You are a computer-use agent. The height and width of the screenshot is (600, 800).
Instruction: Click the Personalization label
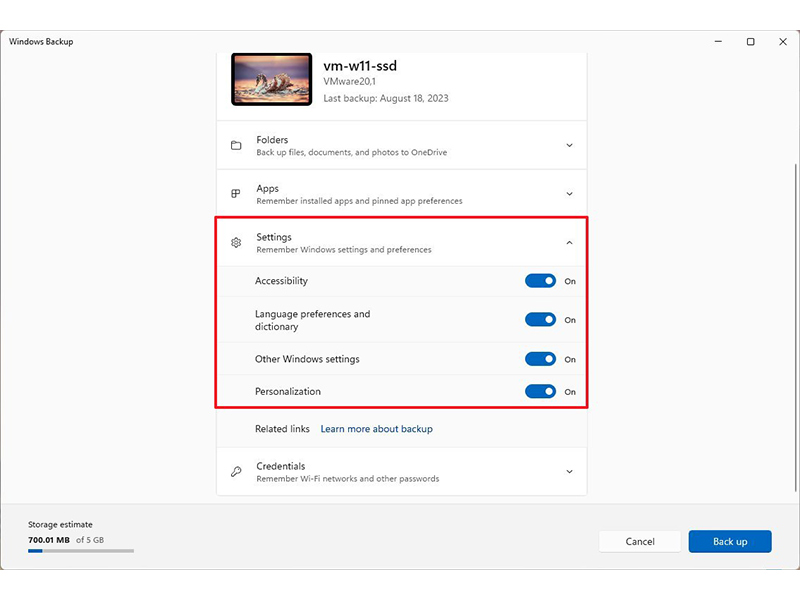pyautogui.click(x=288, y=391)
